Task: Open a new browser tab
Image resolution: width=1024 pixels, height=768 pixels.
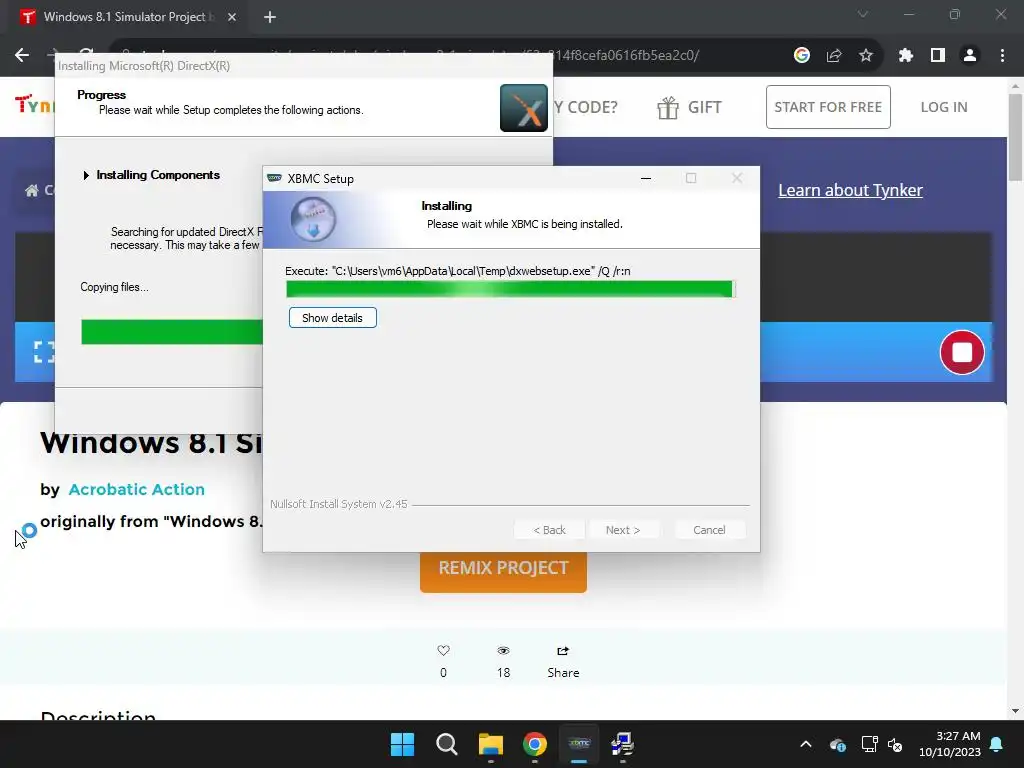Action: tap(270, 17)
